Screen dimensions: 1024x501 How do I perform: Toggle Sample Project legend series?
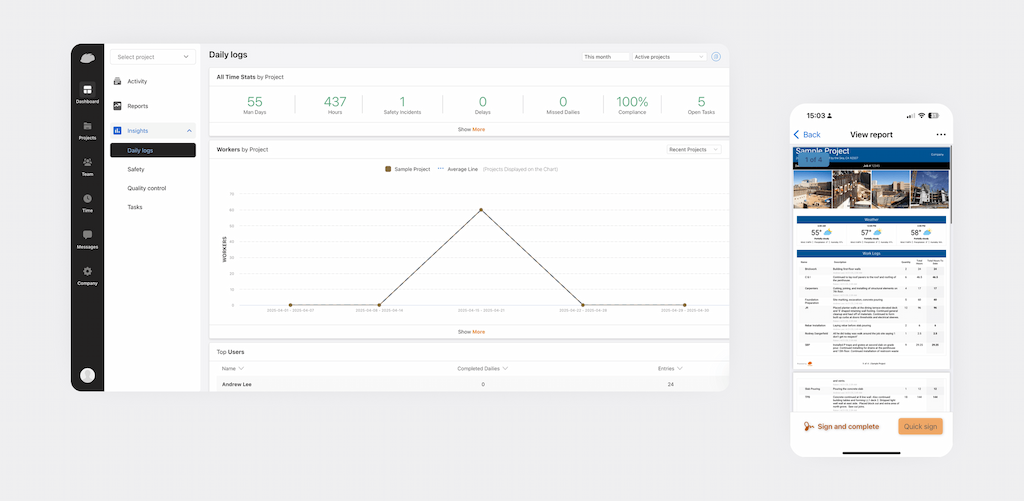pyautogui.click(x=408, y=169)
